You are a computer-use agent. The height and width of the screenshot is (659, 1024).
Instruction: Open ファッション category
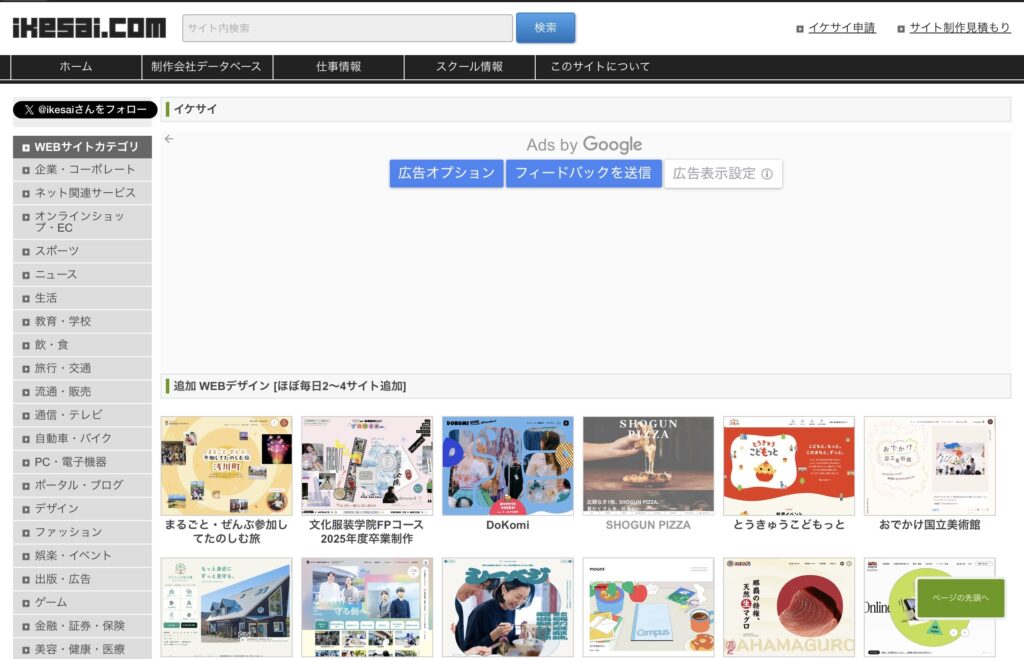[x=82, y=532]
